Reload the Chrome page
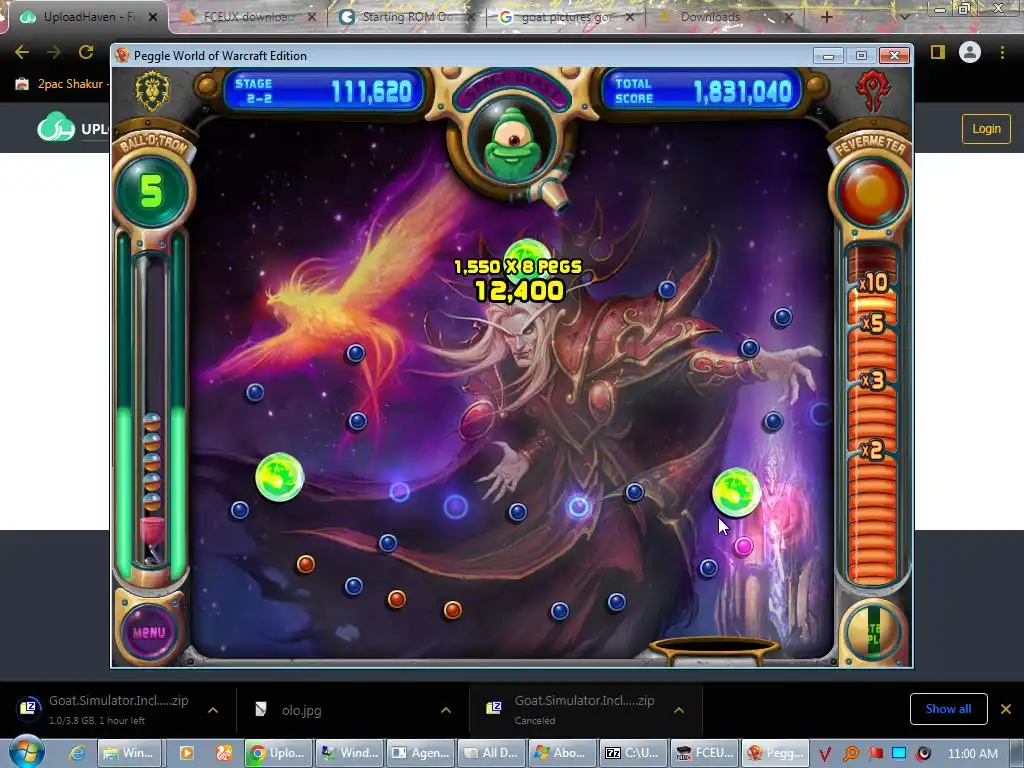This screenshot has height=768, width=1024. (x=86, y=52)
